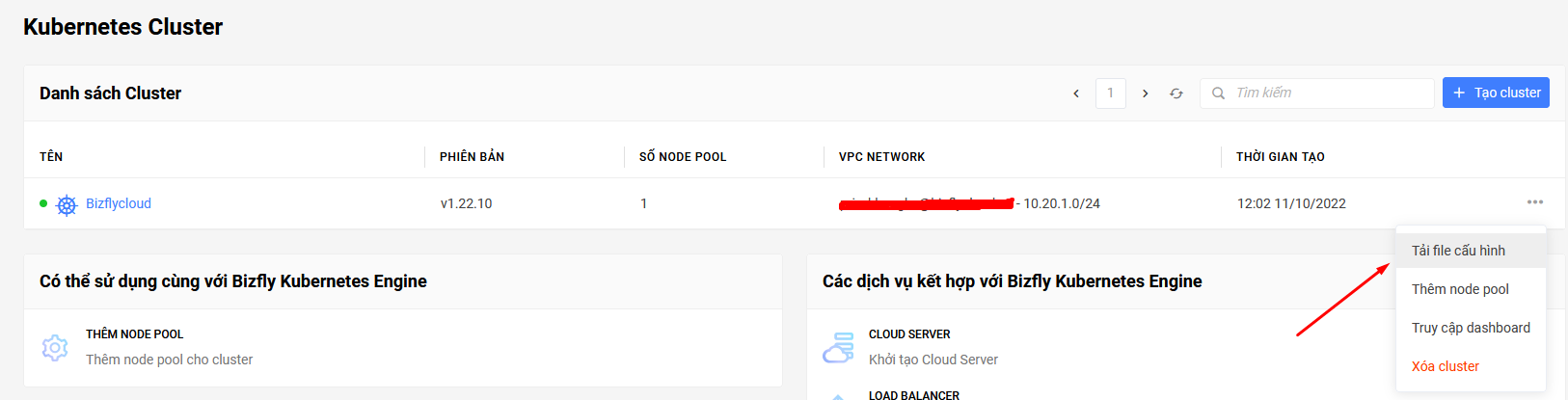
Task: Click the 10.20.1.0/24 network value
Action: click(1062, 203)
